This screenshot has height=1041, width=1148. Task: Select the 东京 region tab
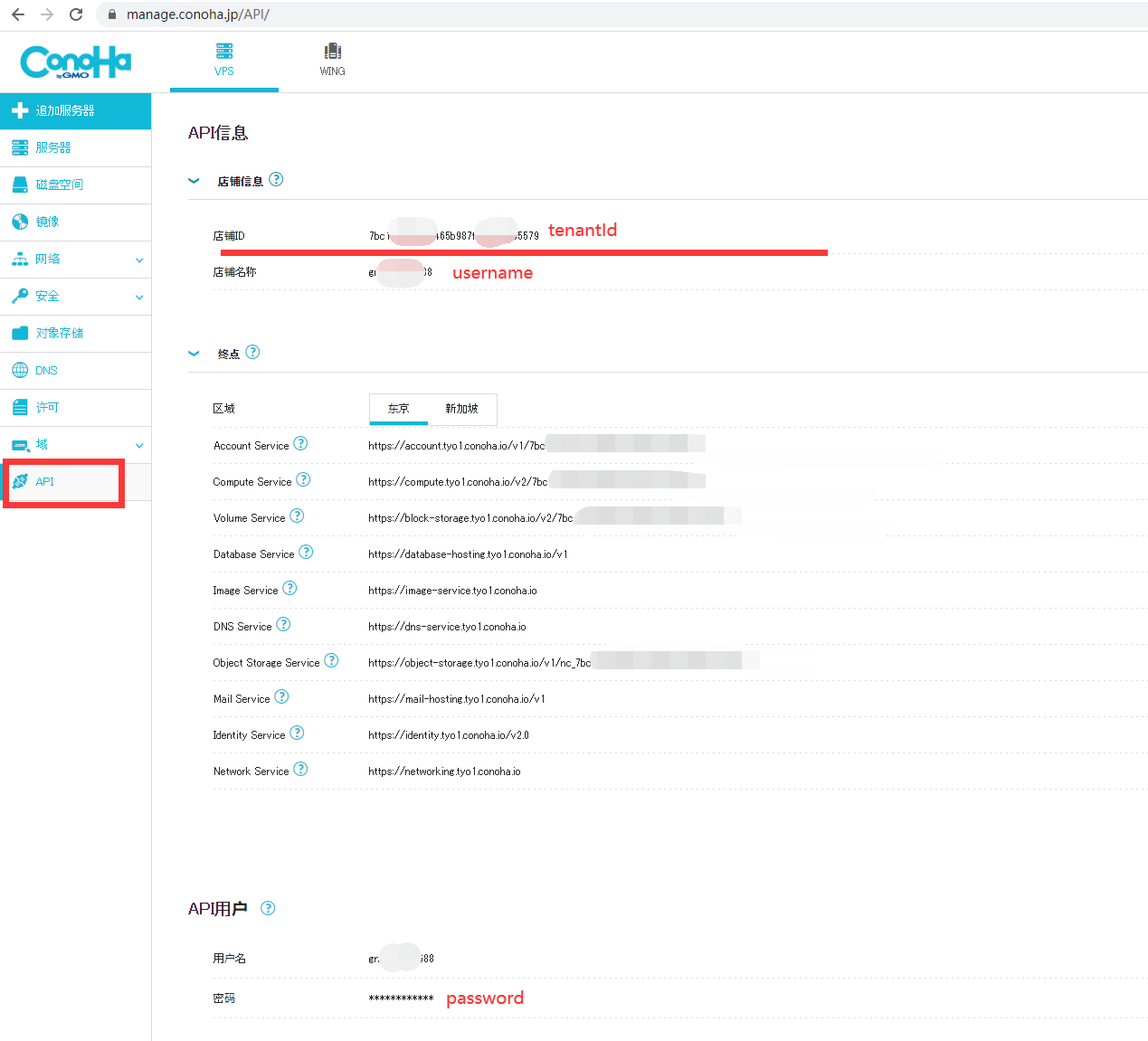[399, 409]
